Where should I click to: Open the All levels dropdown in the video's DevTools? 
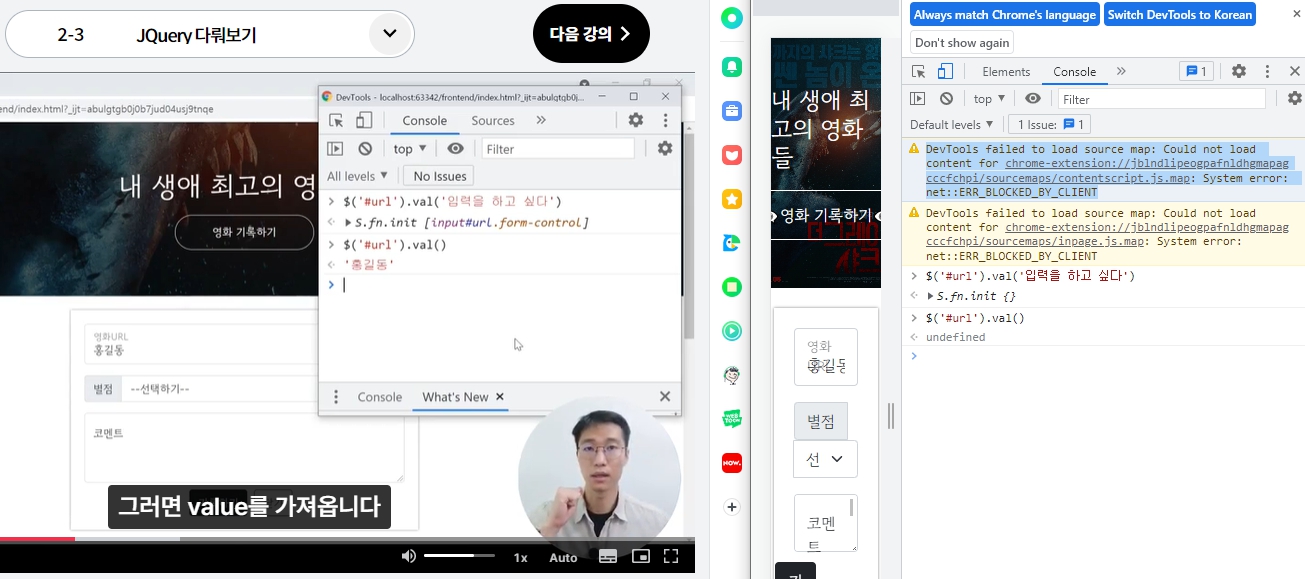click(x=358, y=176)
